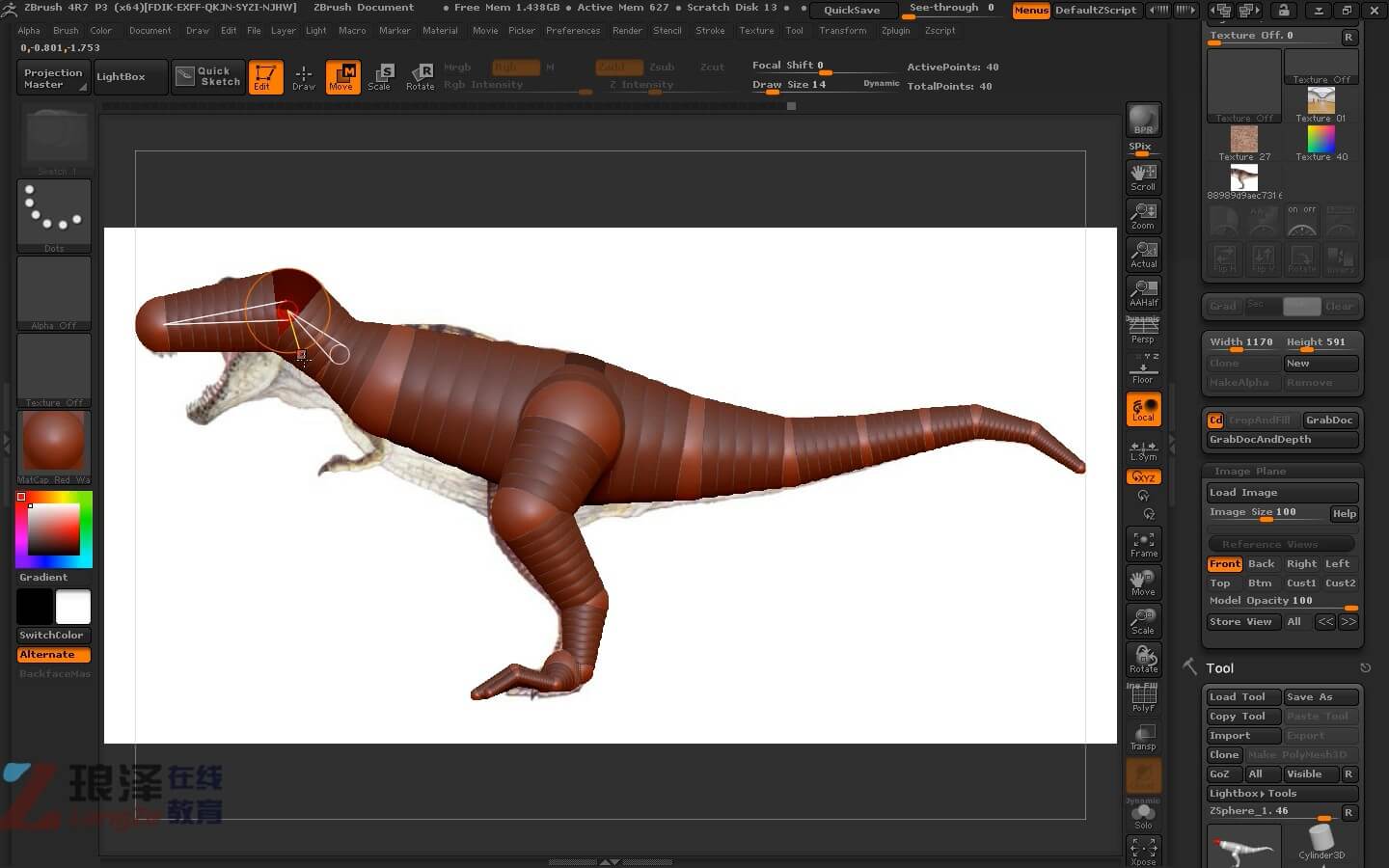The width and height of the screenshot is (1389, 868).
Task: Select the Texture 27 thumbnail
Action: pos(1243,141)
